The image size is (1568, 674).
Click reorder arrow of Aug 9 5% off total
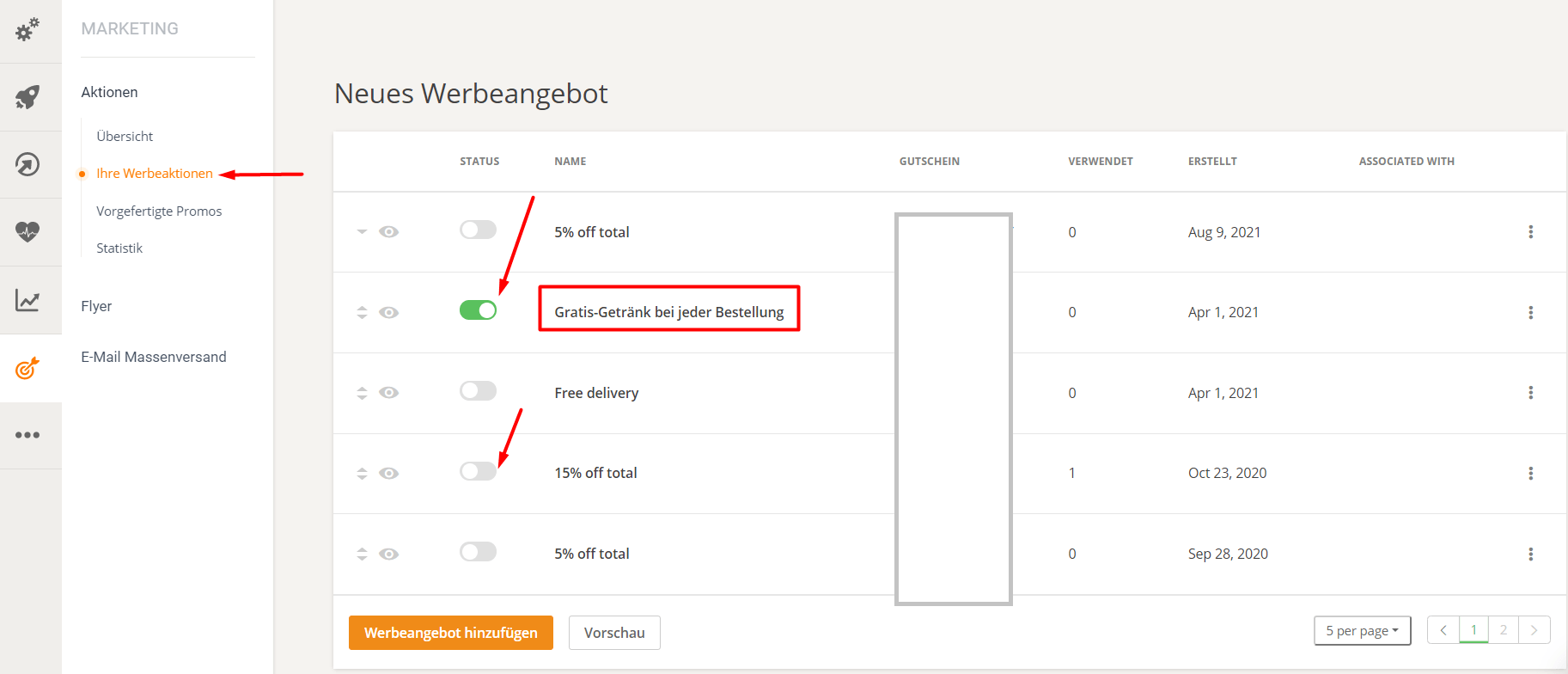tap(362, 232)
